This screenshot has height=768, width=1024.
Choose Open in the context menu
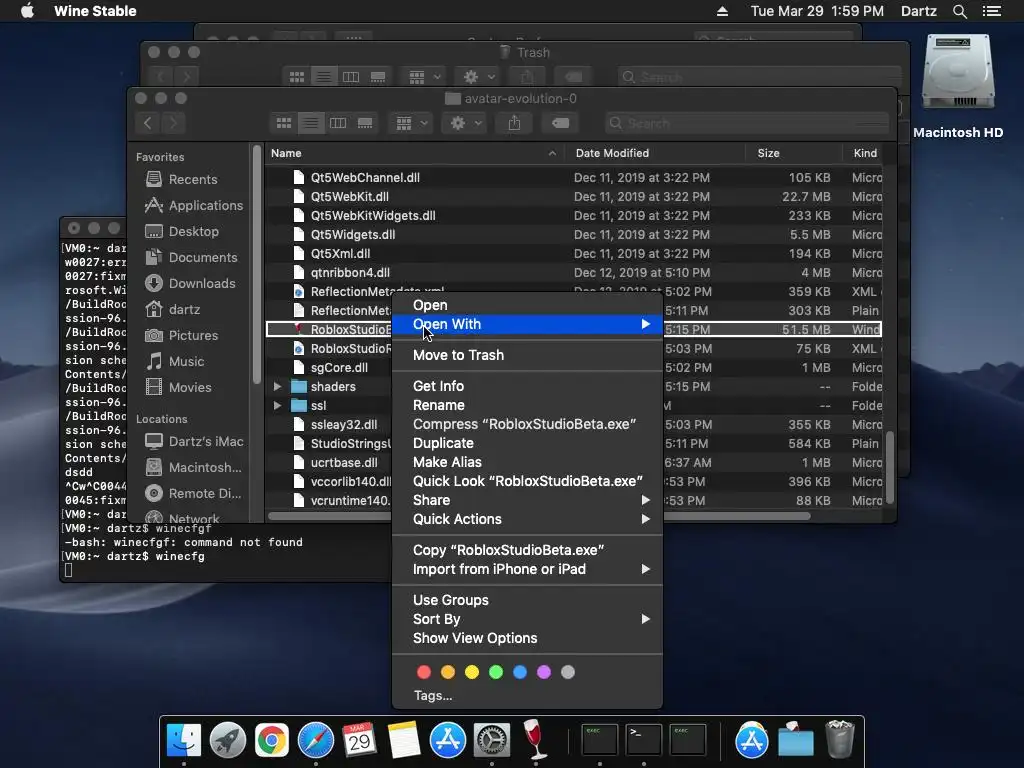pyautogui.click(x=527, y=305)
